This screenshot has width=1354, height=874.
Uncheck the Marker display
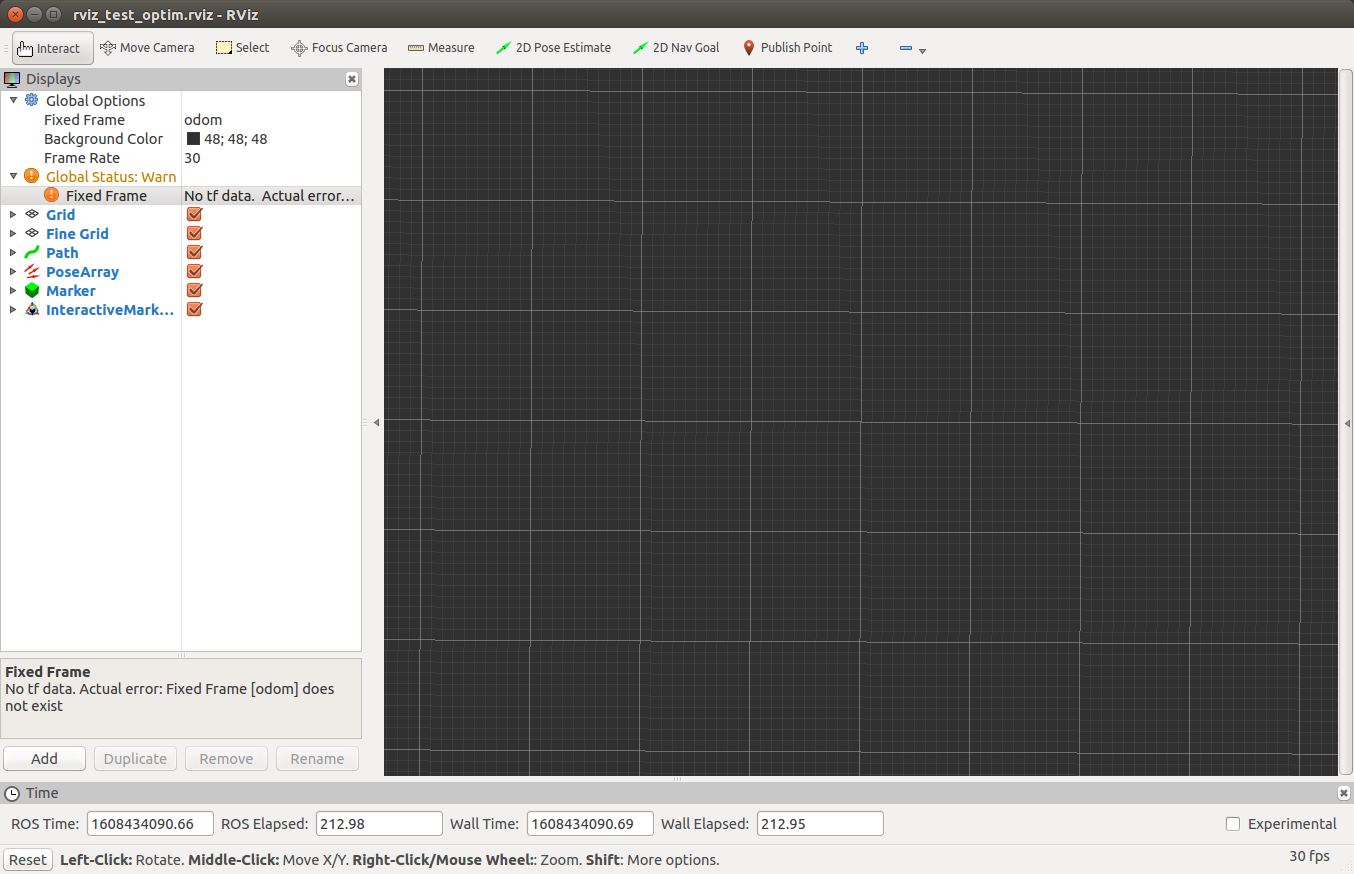[x=194, y=290]
